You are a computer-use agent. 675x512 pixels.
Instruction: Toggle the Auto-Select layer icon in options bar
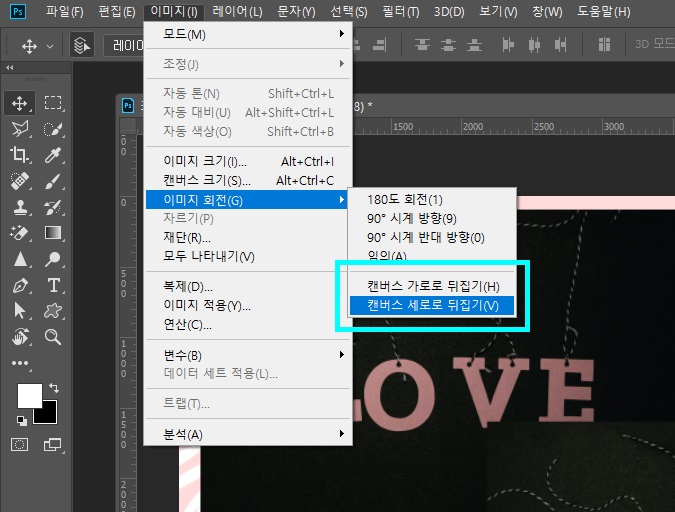click(81, 45)
